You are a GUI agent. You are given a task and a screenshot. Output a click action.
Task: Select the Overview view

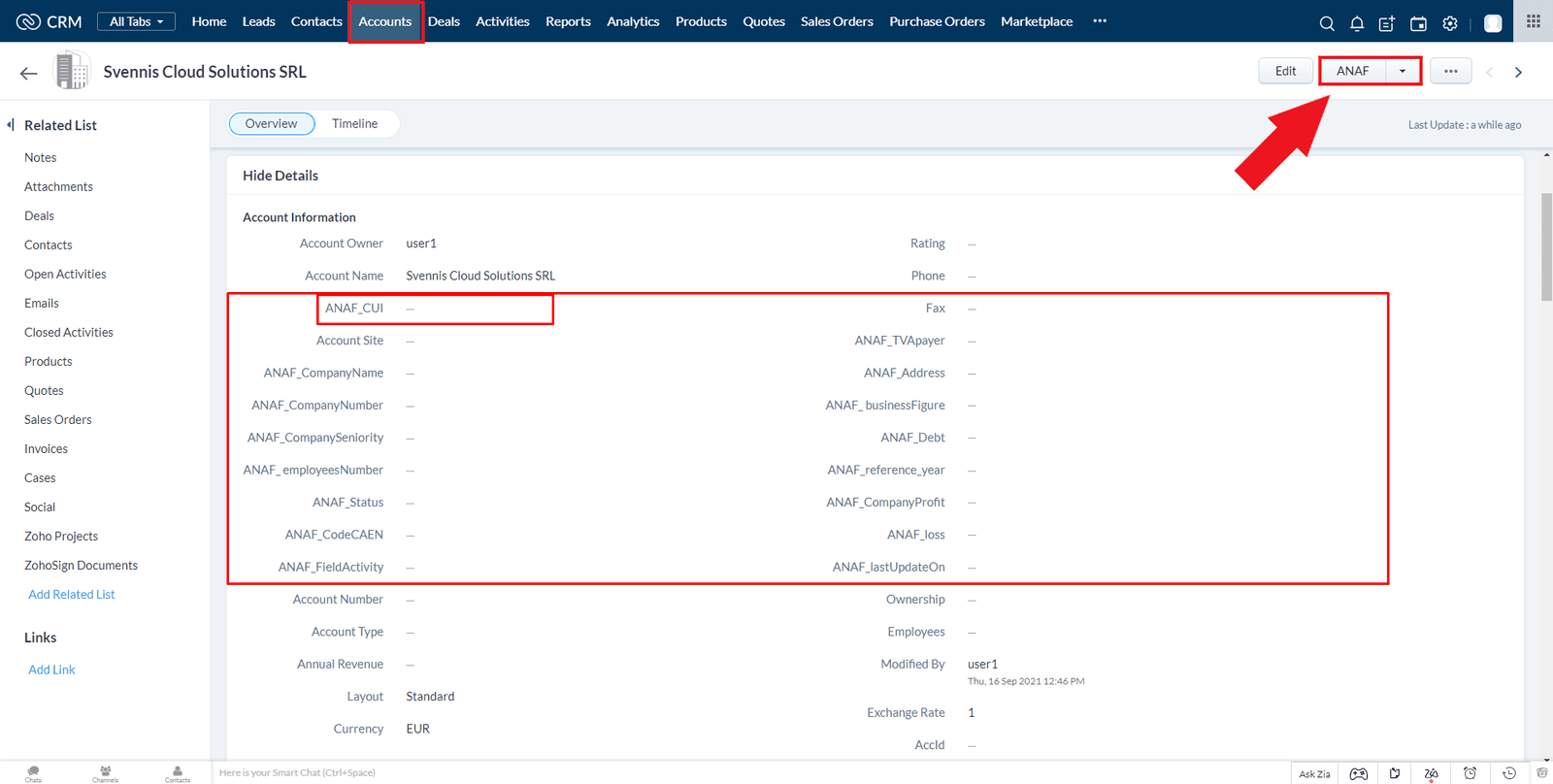[272, 123]
